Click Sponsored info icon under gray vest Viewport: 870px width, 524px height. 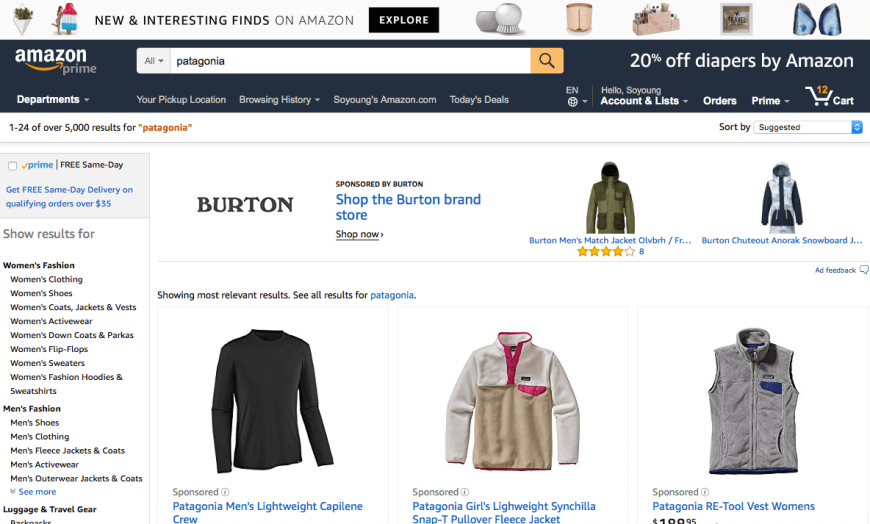click(705, 492)
